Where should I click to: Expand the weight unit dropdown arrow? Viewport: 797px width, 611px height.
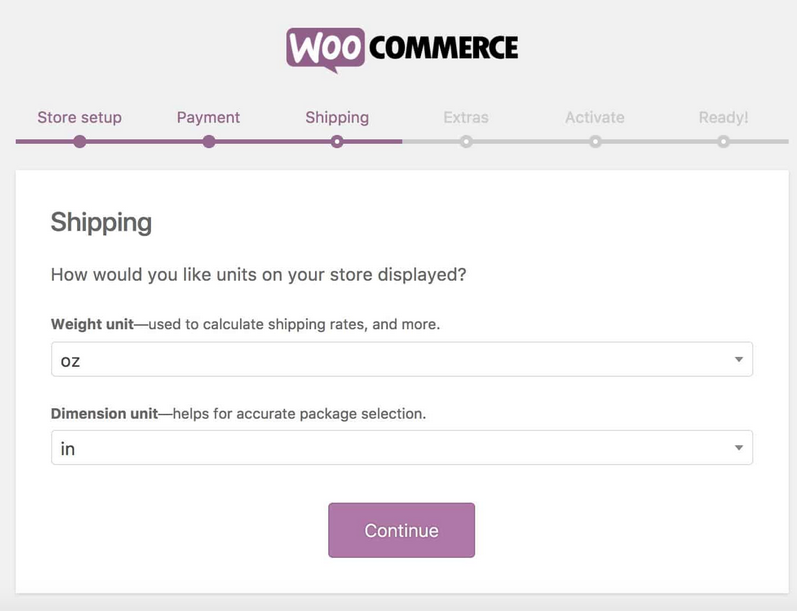tap(738, 360)
